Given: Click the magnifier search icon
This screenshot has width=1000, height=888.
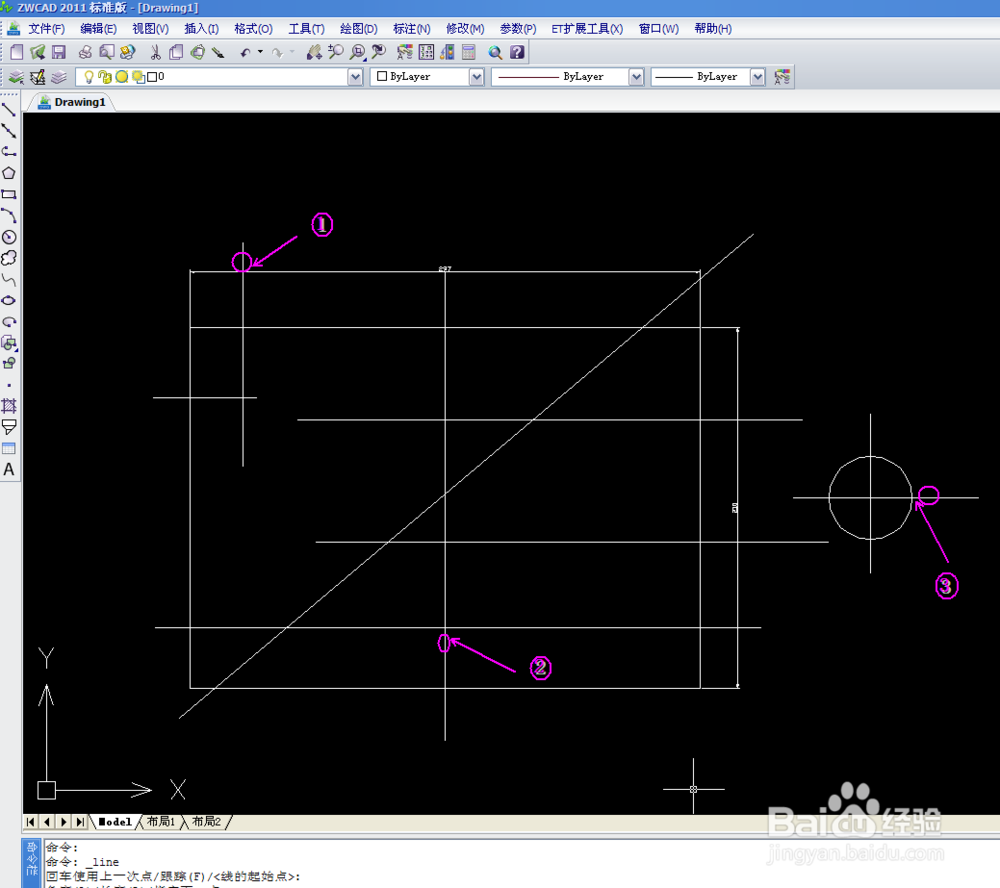Looking at the screenshot, I should point(495,52).
